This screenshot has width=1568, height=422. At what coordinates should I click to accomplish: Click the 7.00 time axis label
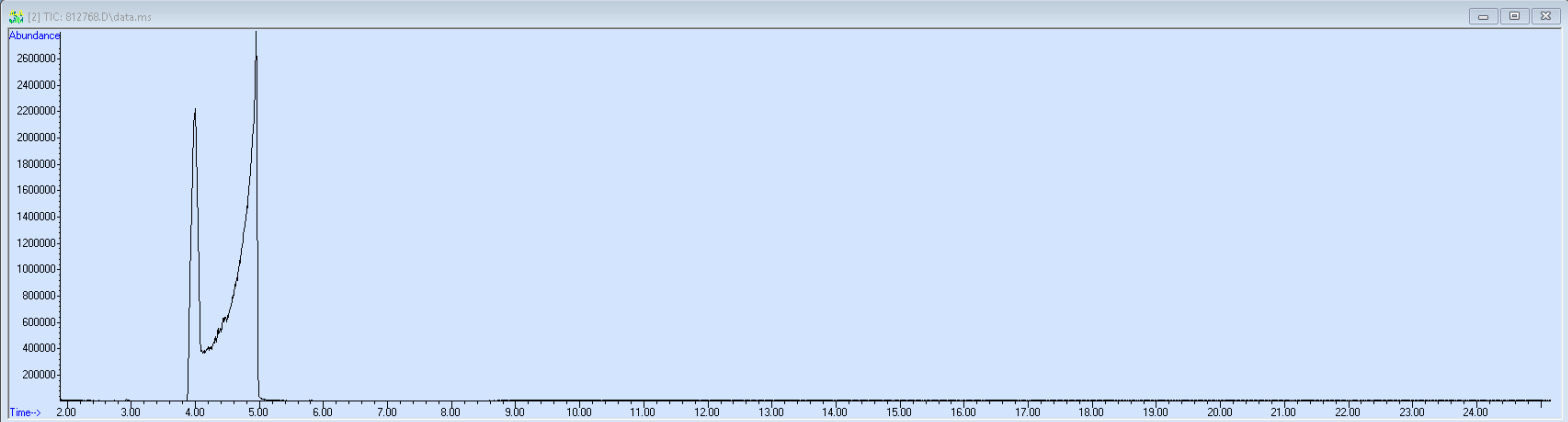(x=386, y=412)
